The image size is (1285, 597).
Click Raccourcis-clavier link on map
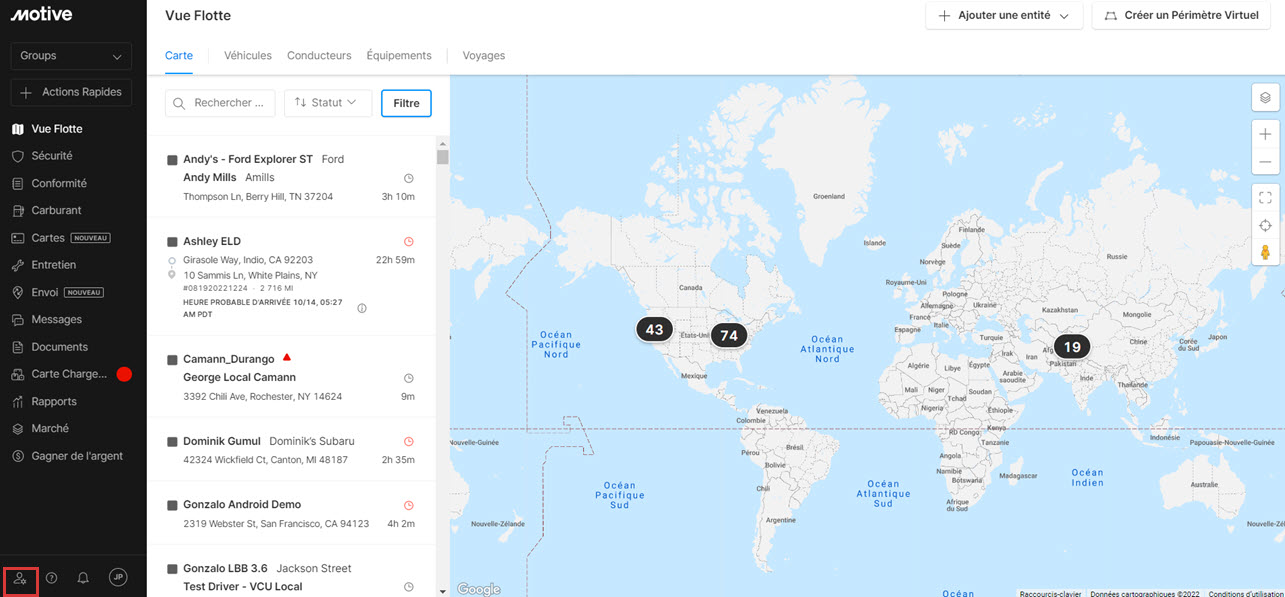point(1050,593)
